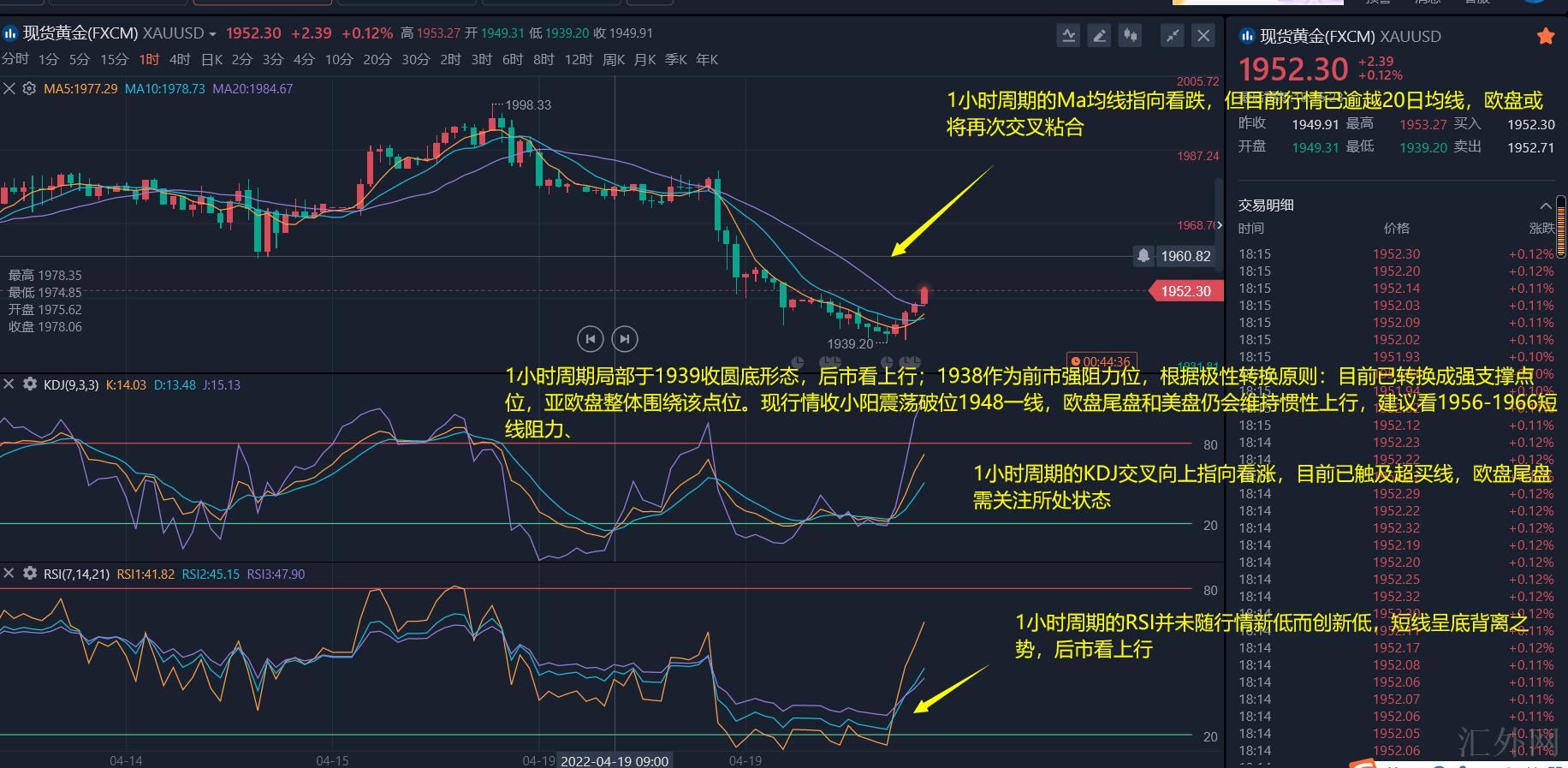Switch to 8时 timeframe
This screenshot has width=1568, height=768.
pos(543,59)
